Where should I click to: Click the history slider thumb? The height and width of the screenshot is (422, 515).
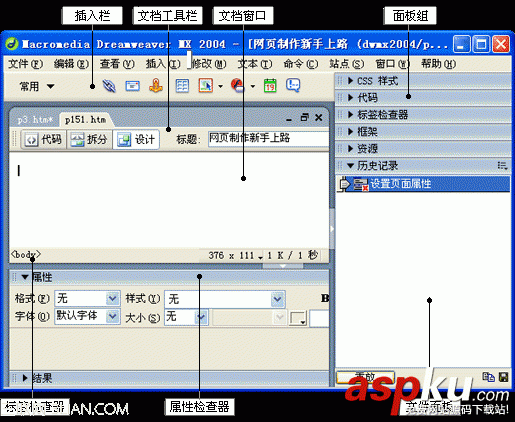tap(344, 184)
